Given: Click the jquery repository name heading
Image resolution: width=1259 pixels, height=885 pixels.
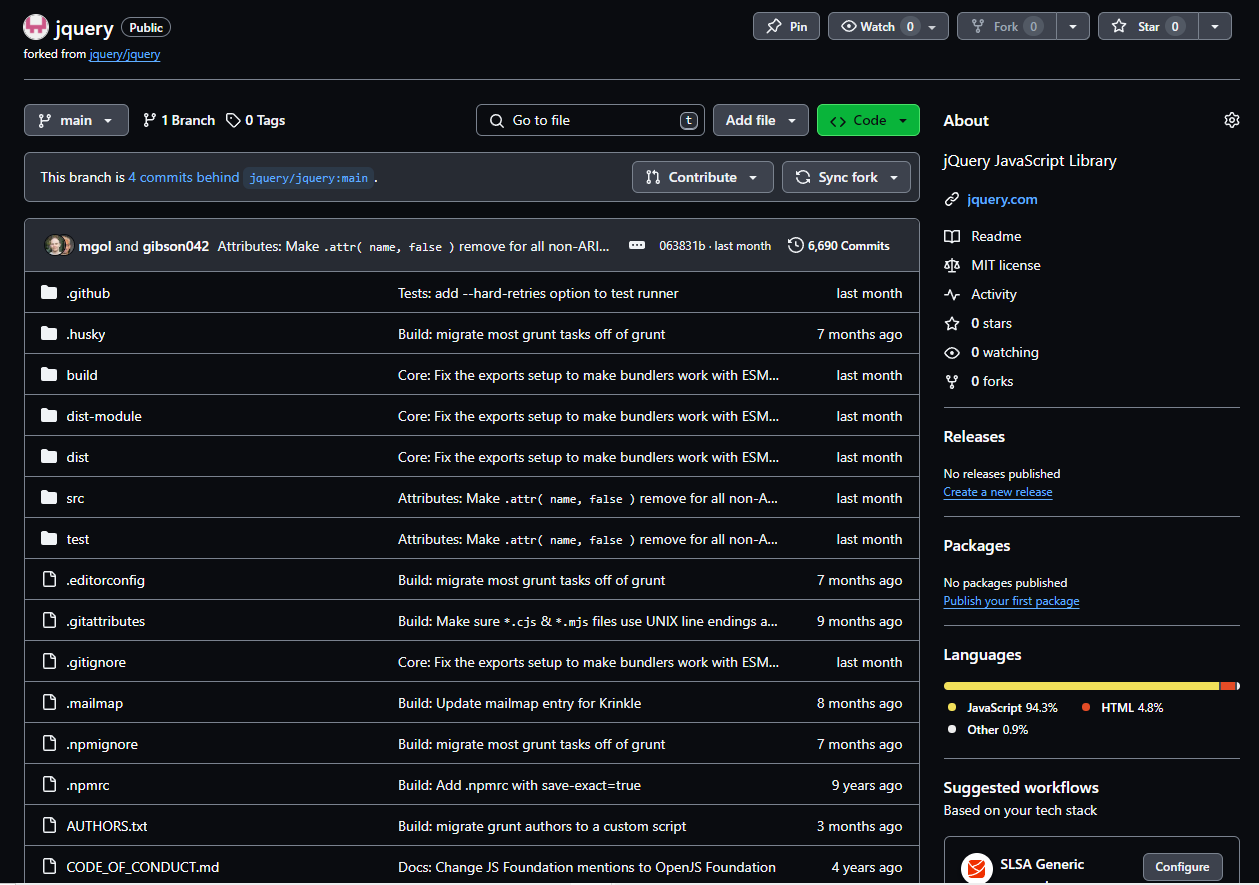Looking at the screenshot, I should pos(84,28).
